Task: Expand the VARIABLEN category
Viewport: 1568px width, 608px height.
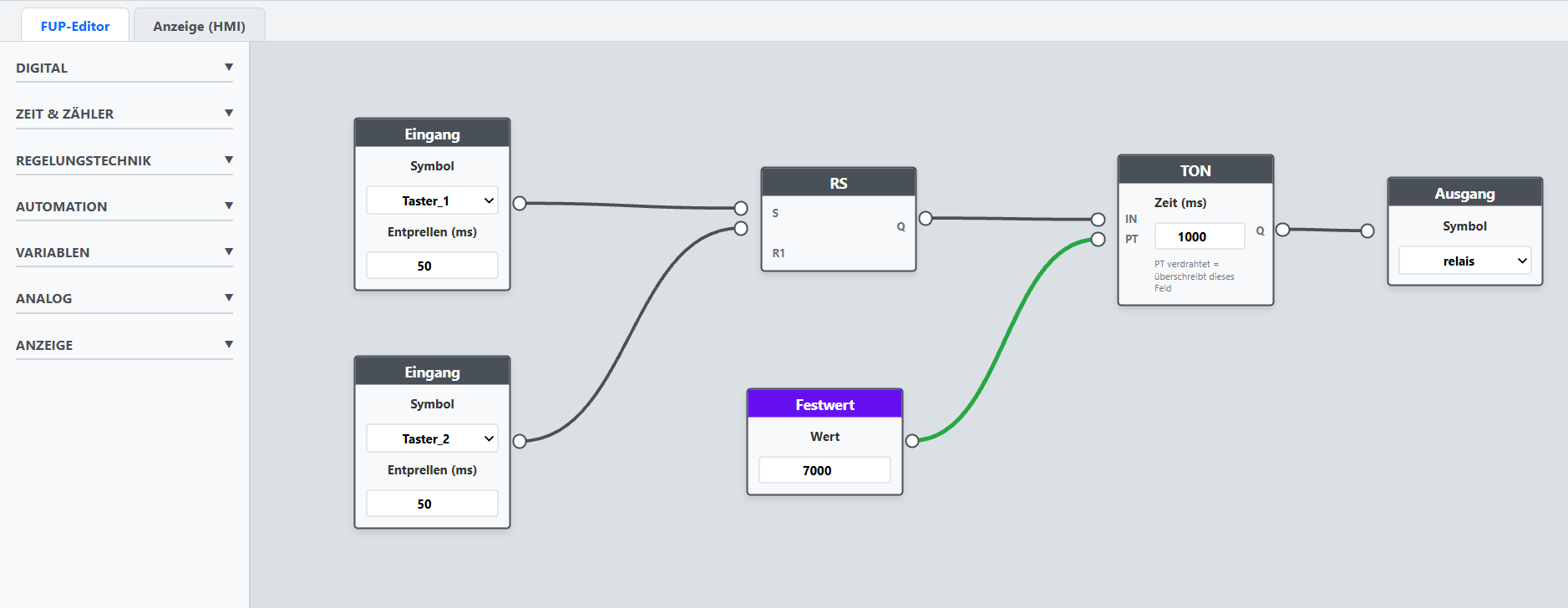Action: point(124,252)
